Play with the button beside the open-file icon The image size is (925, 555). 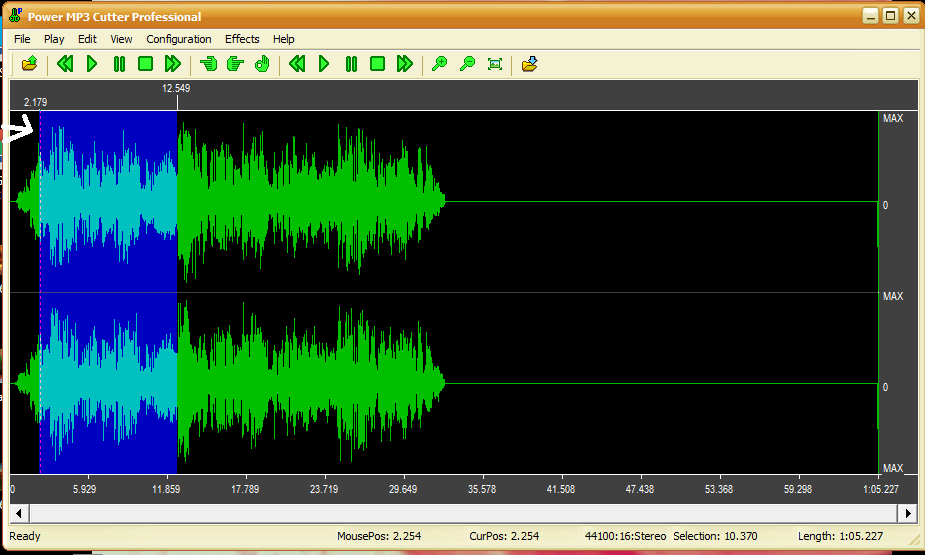tap(92, 64)
